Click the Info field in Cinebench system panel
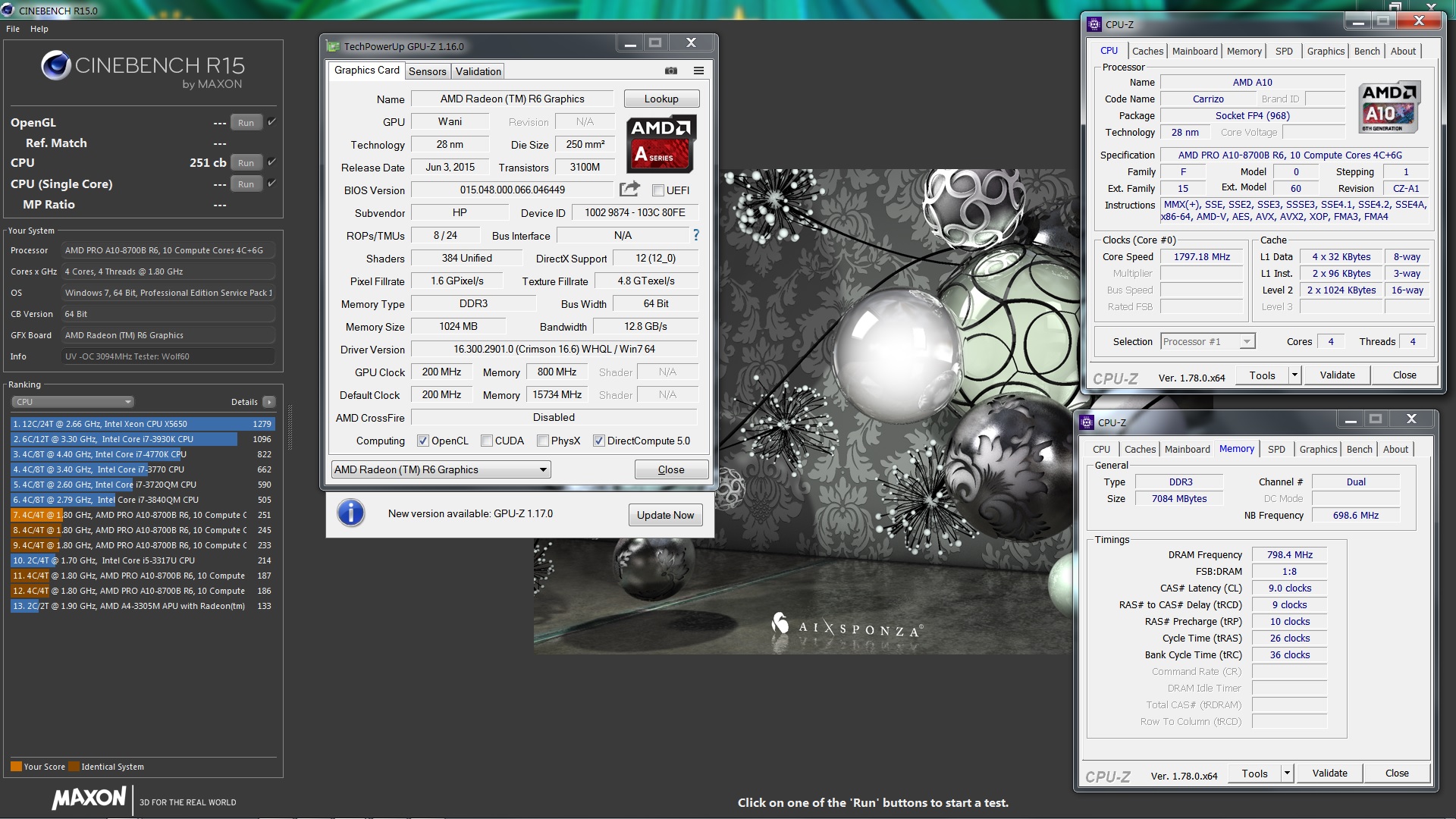Viewport: 1456px width, 819px height. coord(168,356)
